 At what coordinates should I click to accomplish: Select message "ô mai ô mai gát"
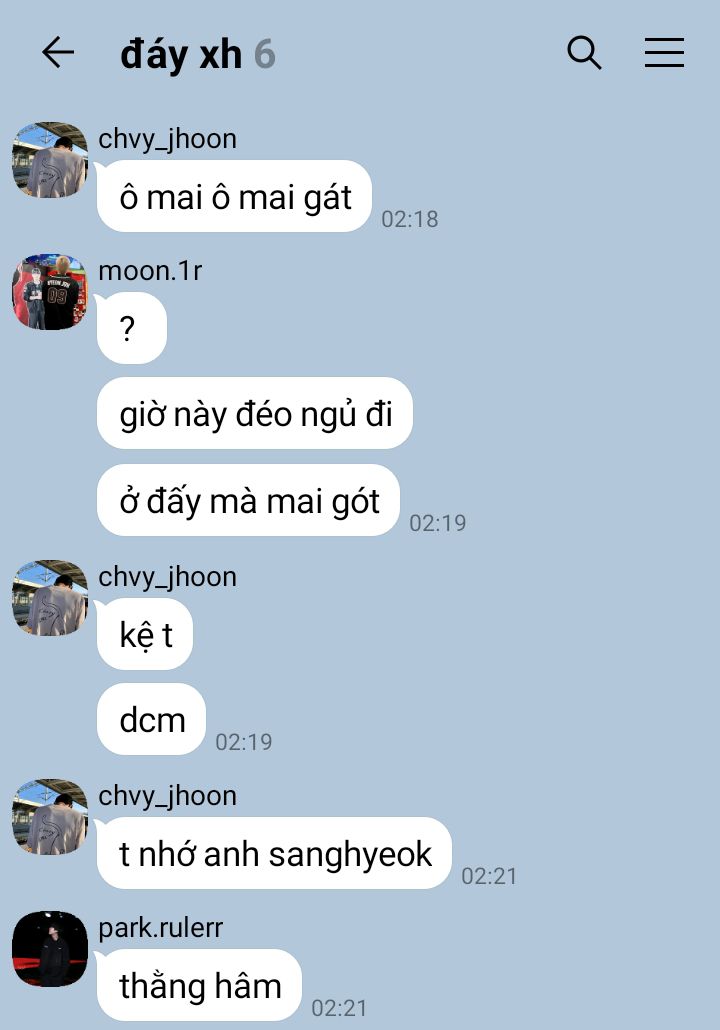pyautogui.click(x=235, y=196)
